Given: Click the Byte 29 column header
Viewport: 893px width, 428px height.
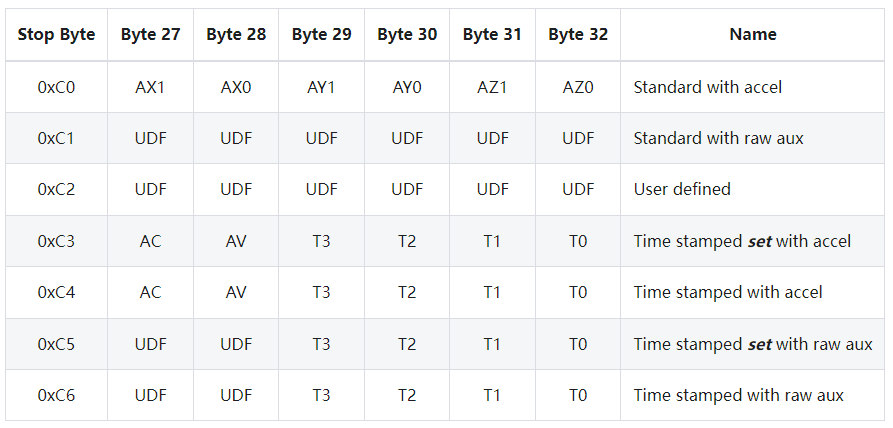Looking at the screenshot, I should [321, 35].
